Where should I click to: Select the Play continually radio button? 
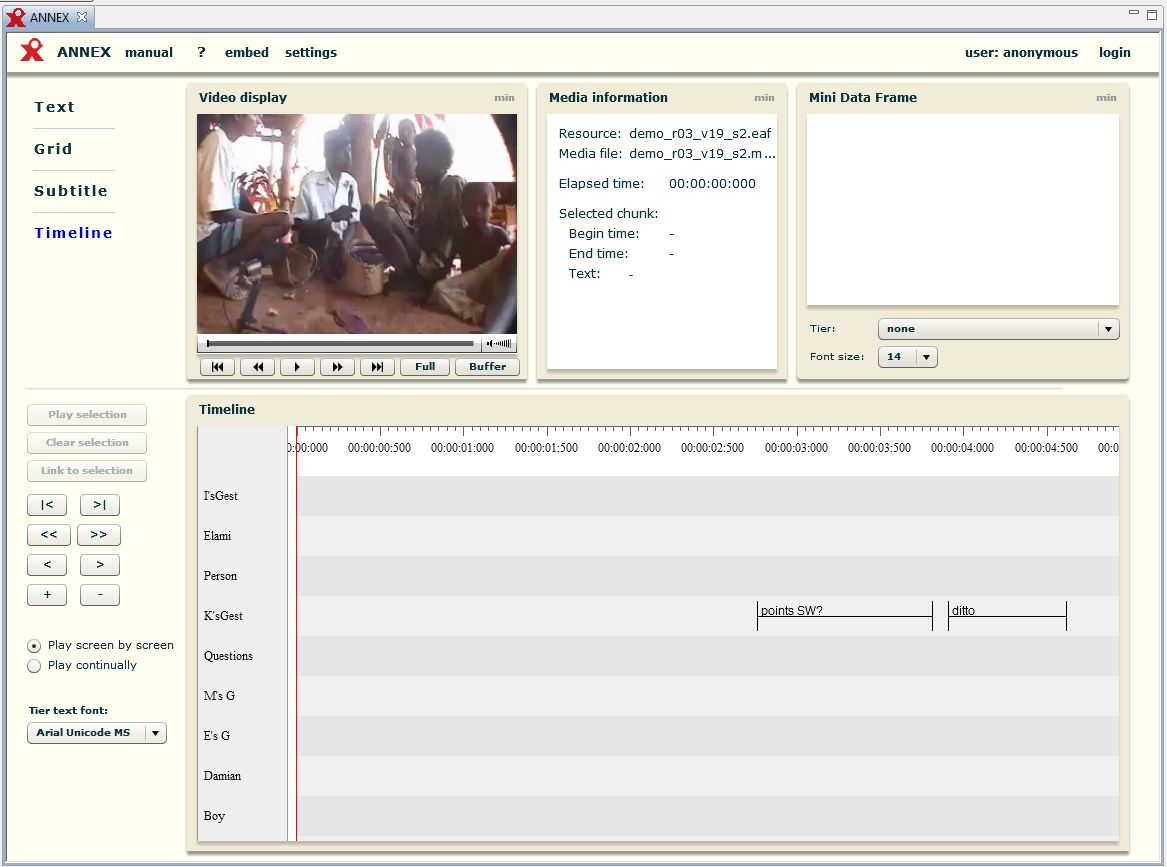click(35, 666)
